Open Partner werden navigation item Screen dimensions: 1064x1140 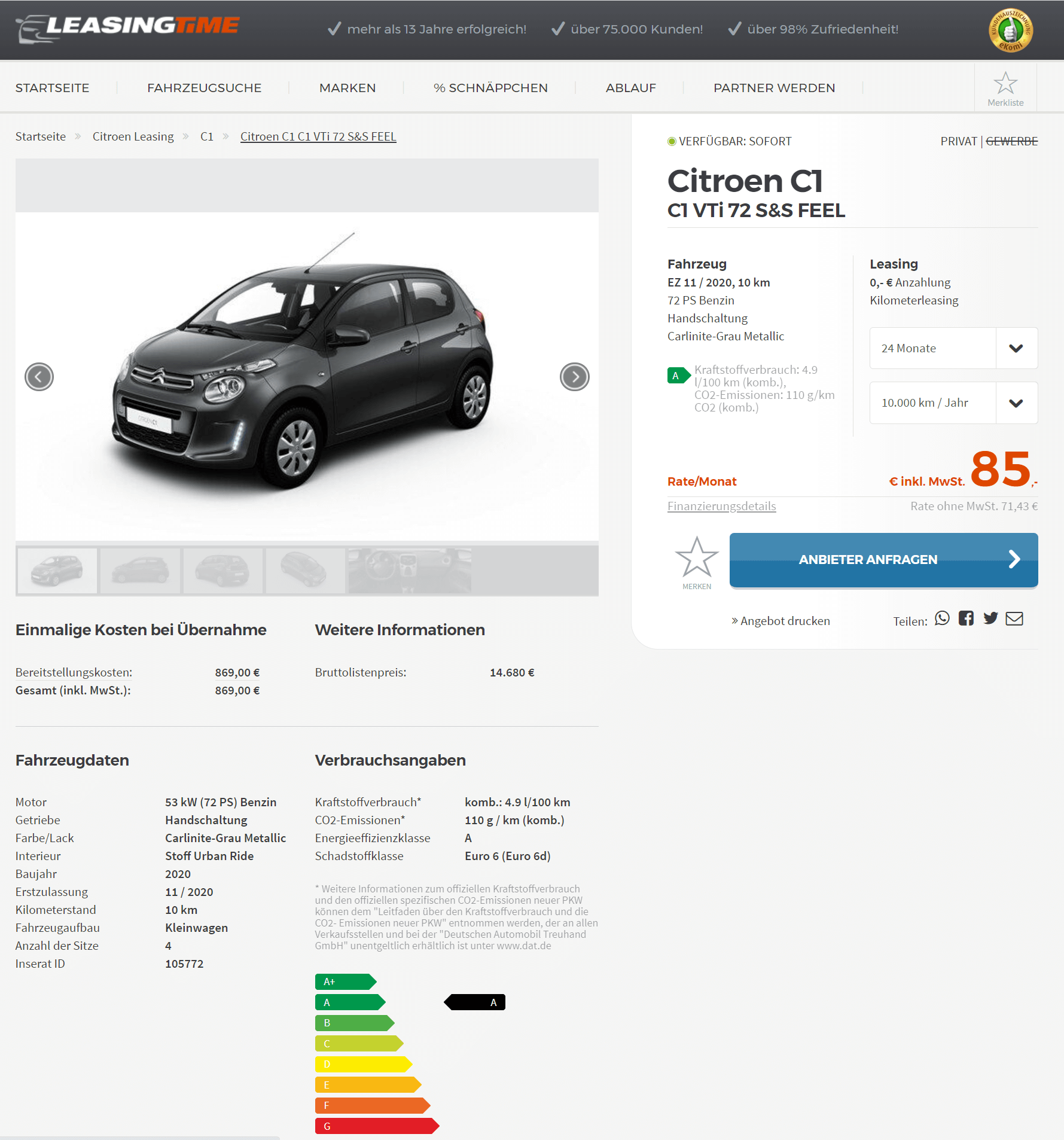click(x=774, y=88)
